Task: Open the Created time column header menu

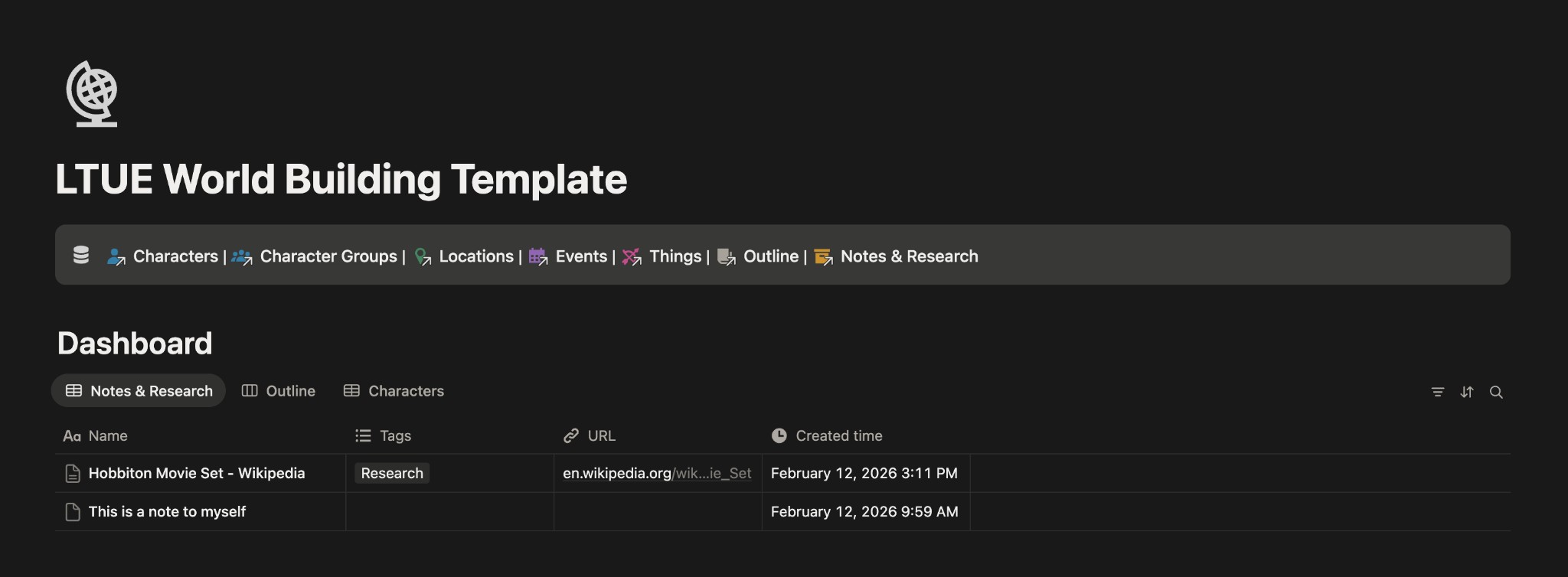Action: click(x=838, y=436)
